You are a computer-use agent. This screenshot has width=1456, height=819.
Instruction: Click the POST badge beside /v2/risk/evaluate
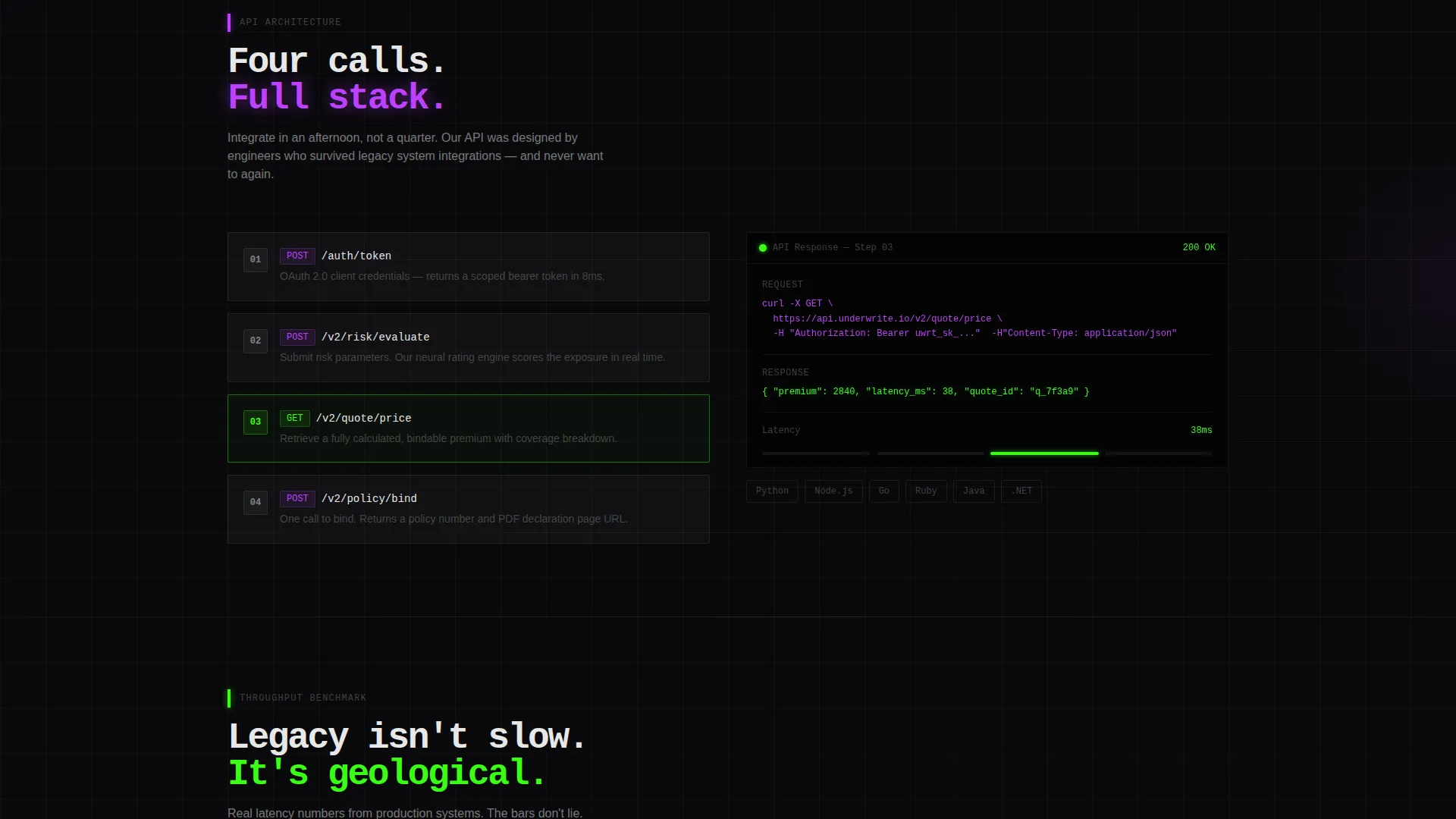[x=297, y=337]
